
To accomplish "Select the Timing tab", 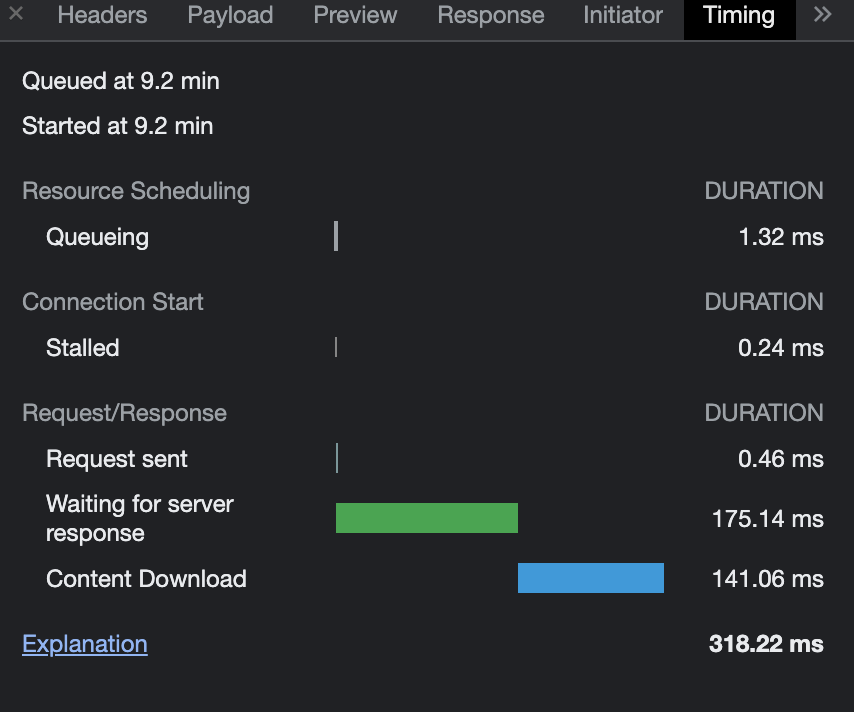I will click(739, 15).
